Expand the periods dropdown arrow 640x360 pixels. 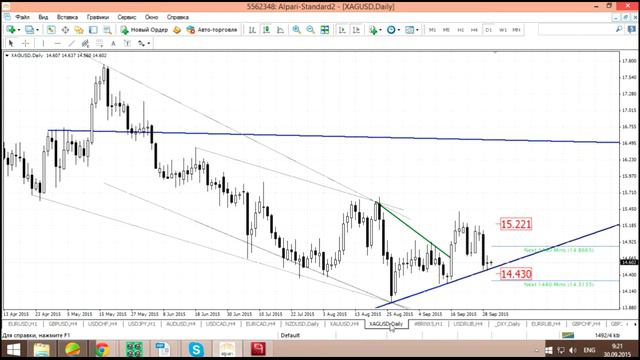pyautogui.click(x=399, y=30)
